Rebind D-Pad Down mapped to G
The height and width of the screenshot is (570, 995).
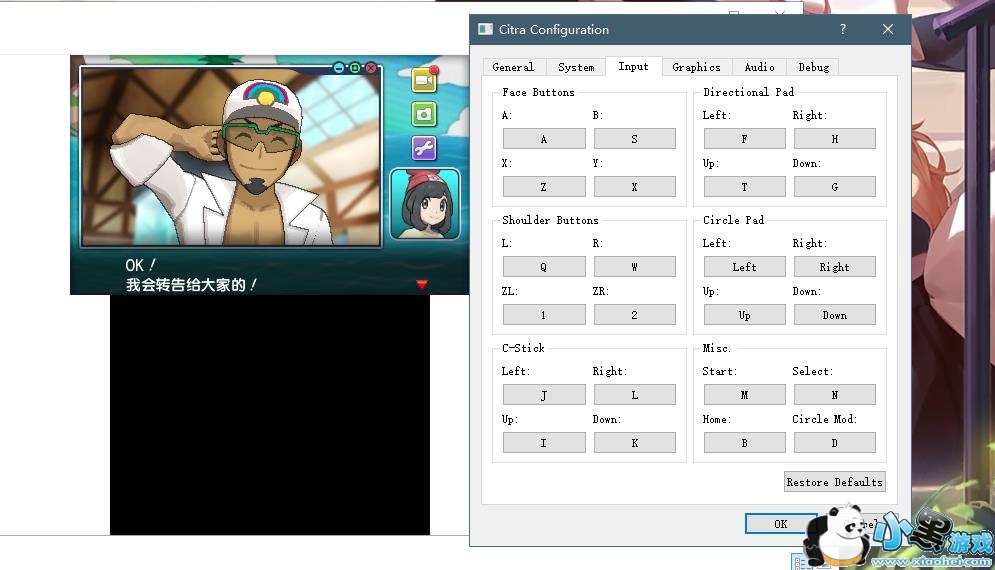point(834,187)
